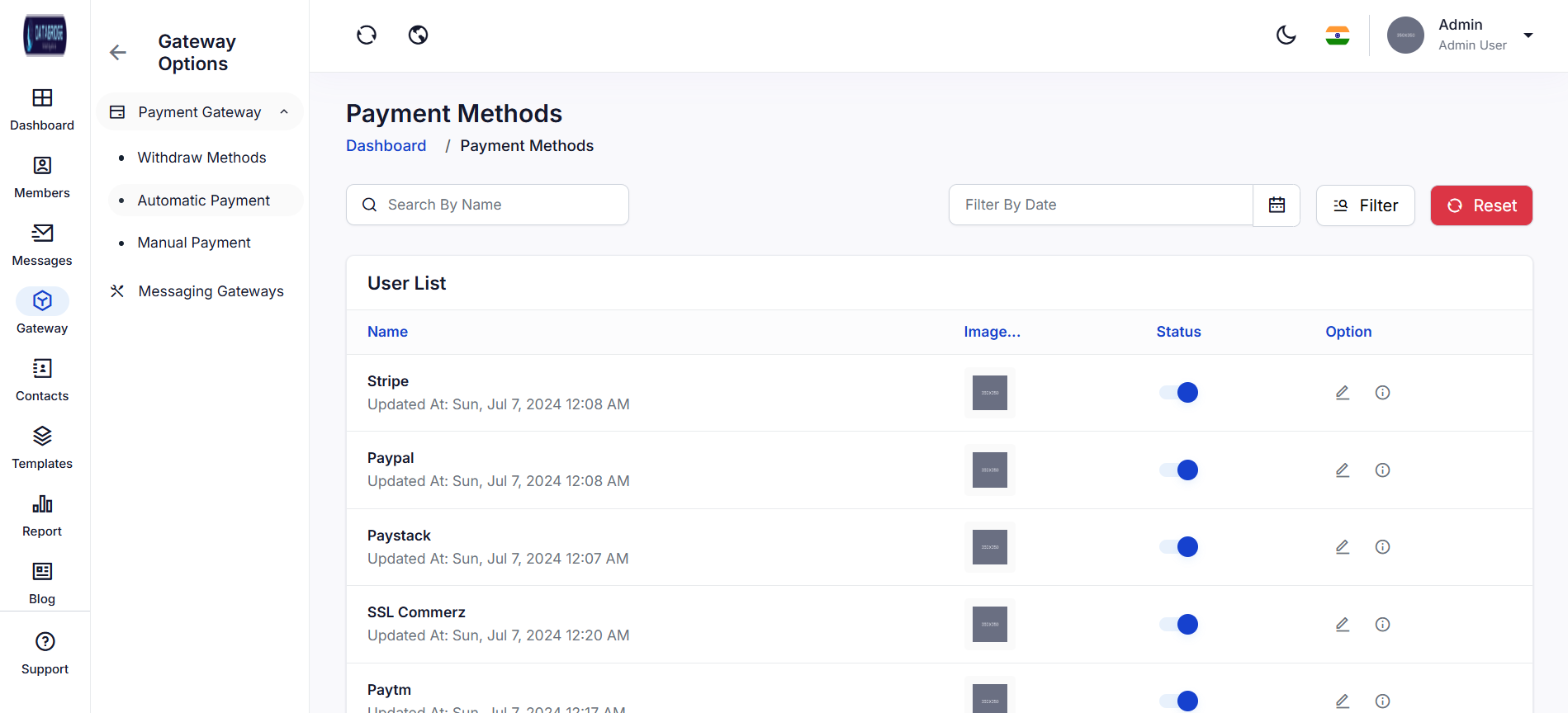View info for Paypal payment method
Screen dimensions: 1568x713
tap(1382, 470)
